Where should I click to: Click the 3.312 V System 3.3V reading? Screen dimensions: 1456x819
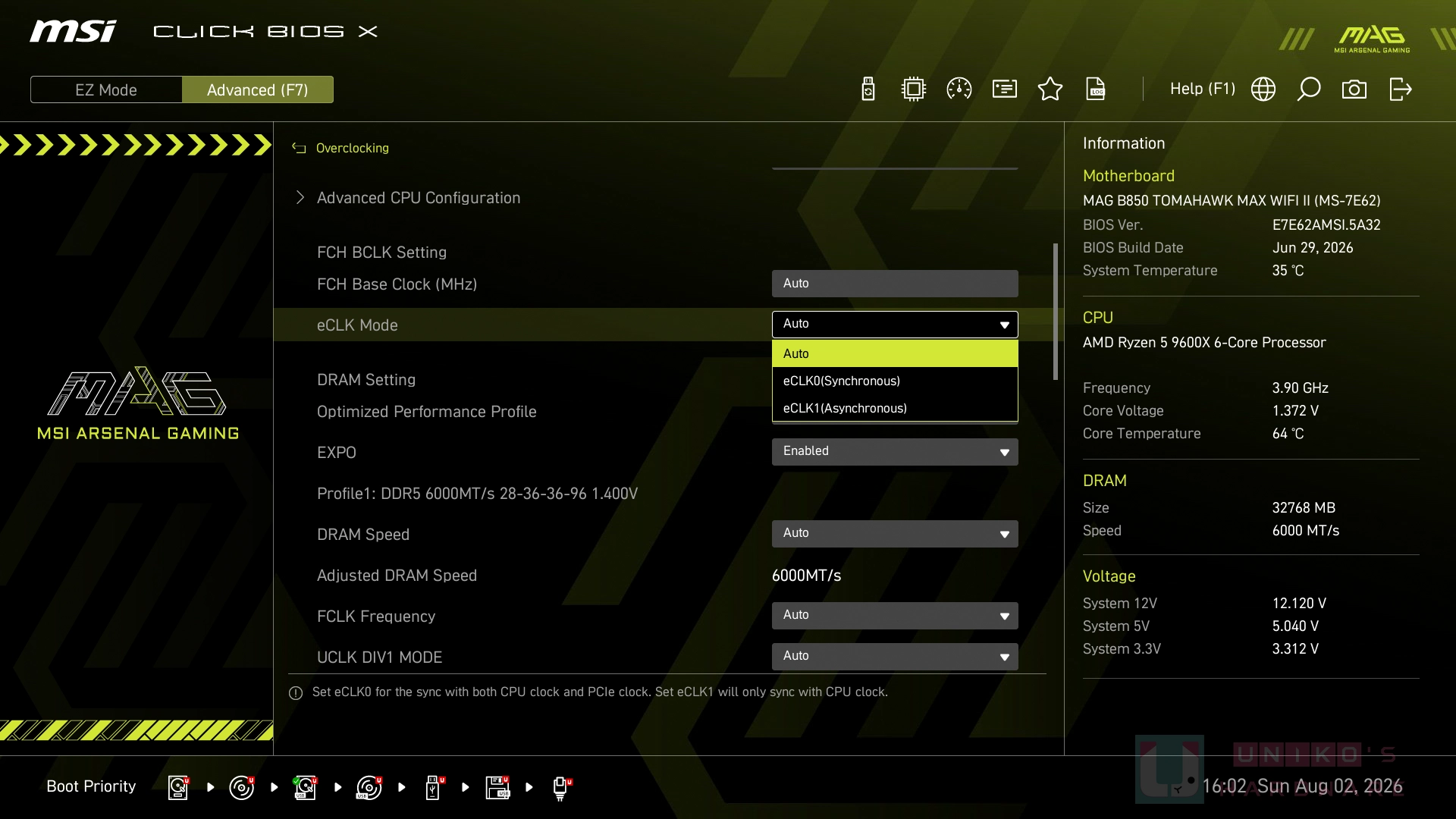tap(1295, 649)
